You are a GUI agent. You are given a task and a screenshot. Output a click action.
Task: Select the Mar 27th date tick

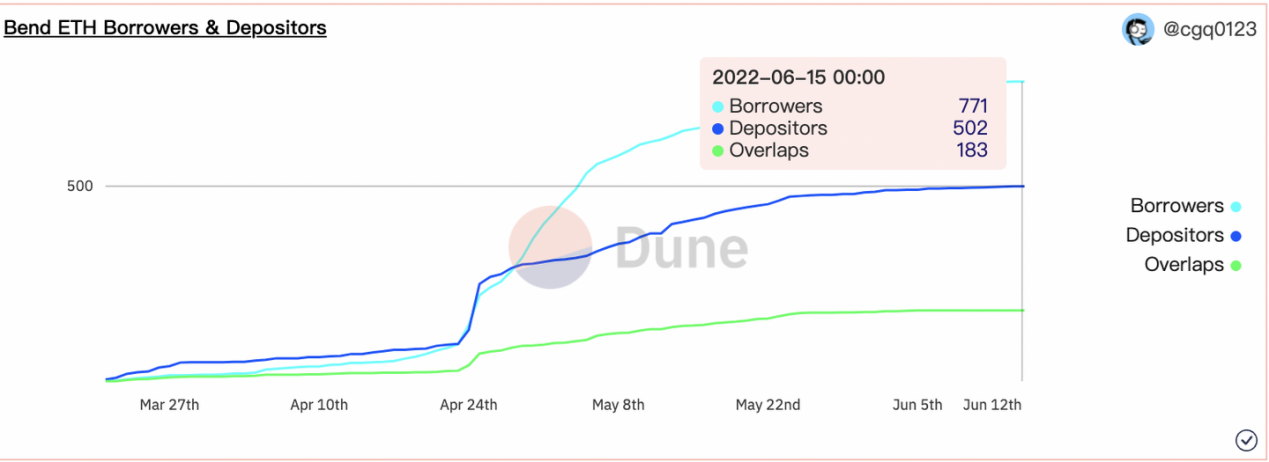coord(169,405)
